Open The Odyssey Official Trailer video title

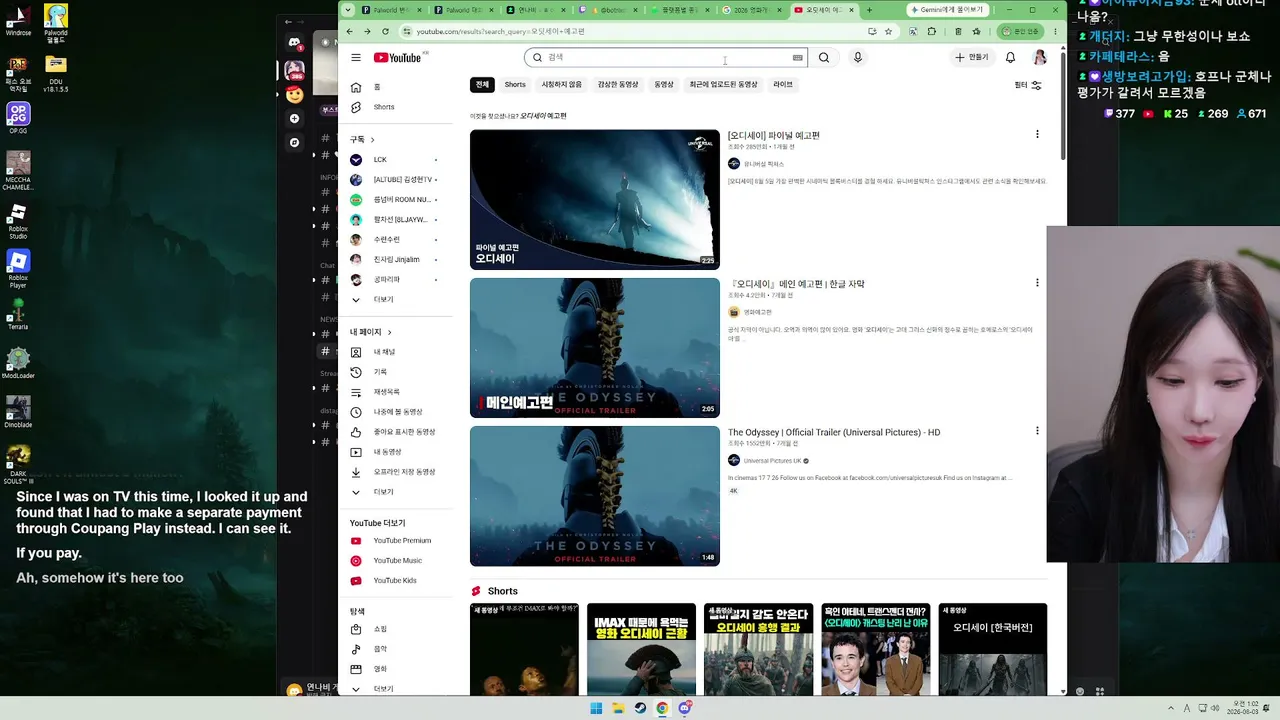click(834, 432)
